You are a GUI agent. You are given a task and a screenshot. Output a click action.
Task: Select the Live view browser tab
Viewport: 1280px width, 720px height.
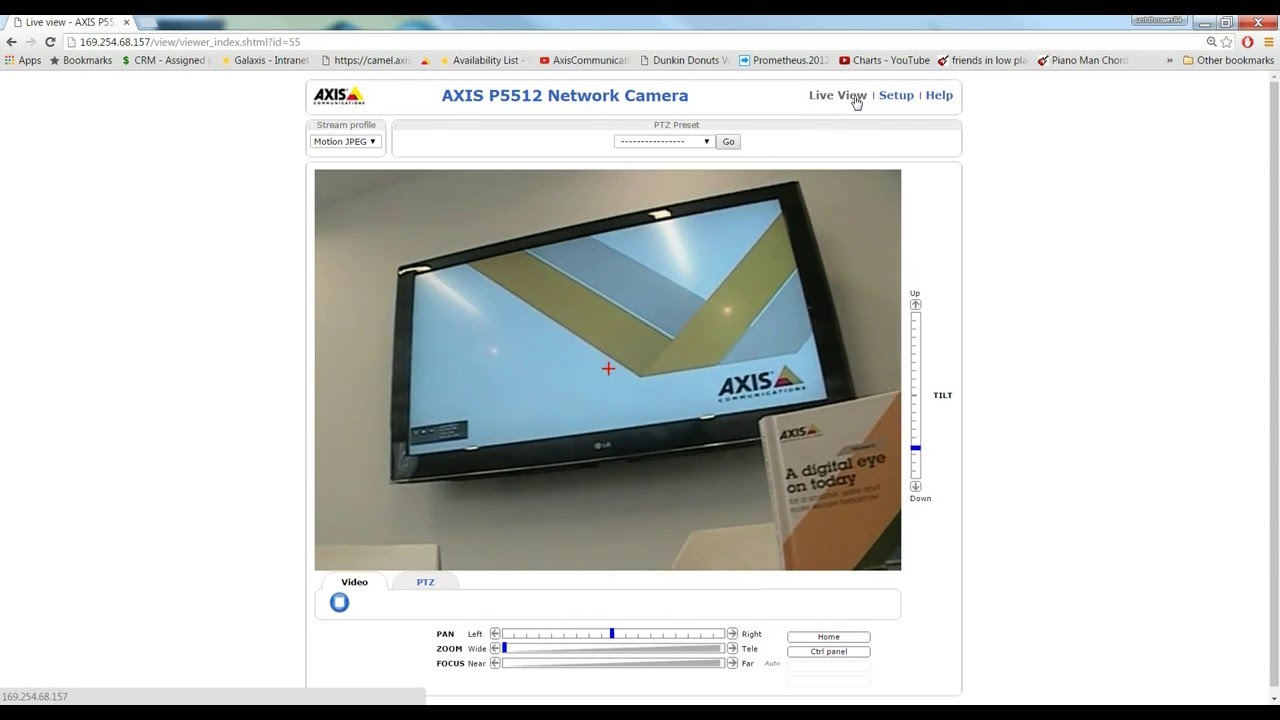point(70,22)
